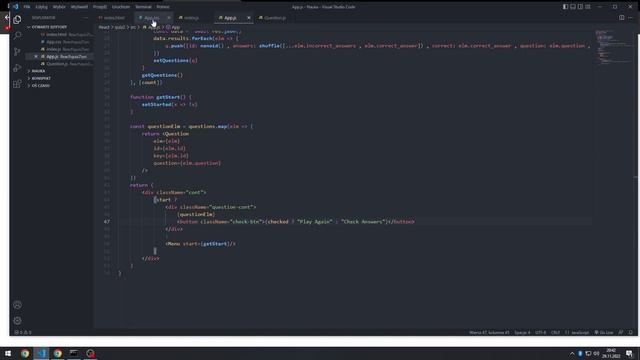
Task: Click the feedback icon in the status bar
Action: click(621, 333)
